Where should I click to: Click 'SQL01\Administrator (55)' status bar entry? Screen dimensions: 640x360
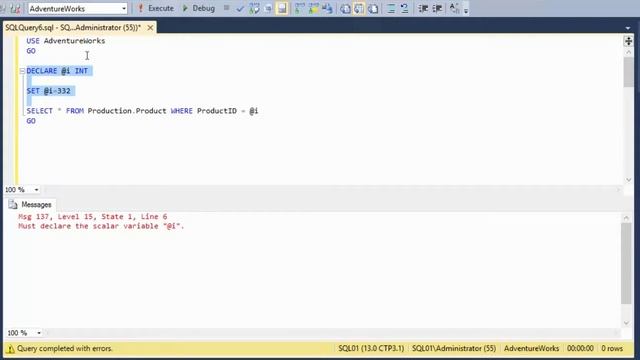pos(454,349)
